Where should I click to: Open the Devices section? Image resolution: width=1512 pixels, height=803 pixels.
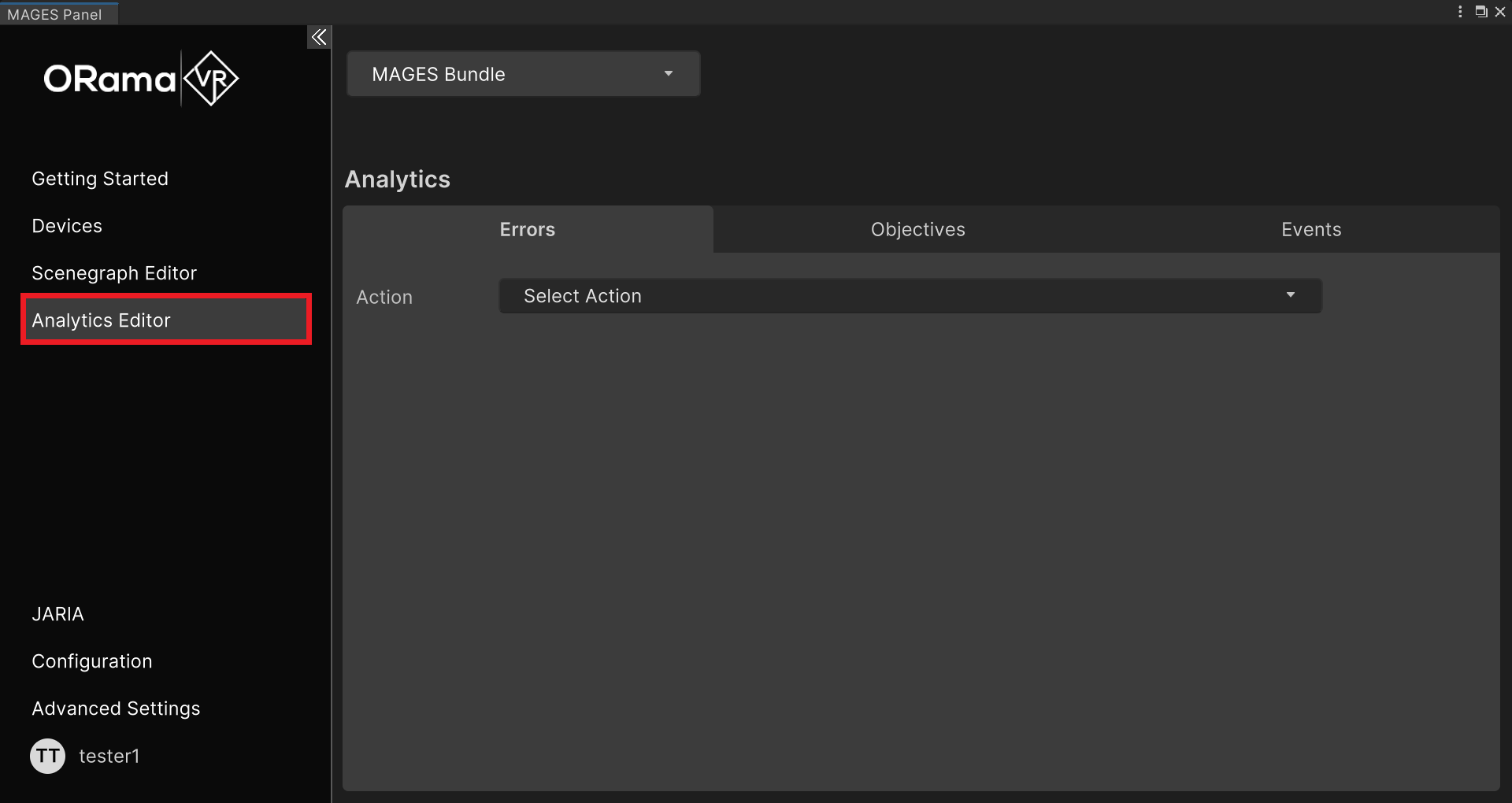tap(67, 225)
